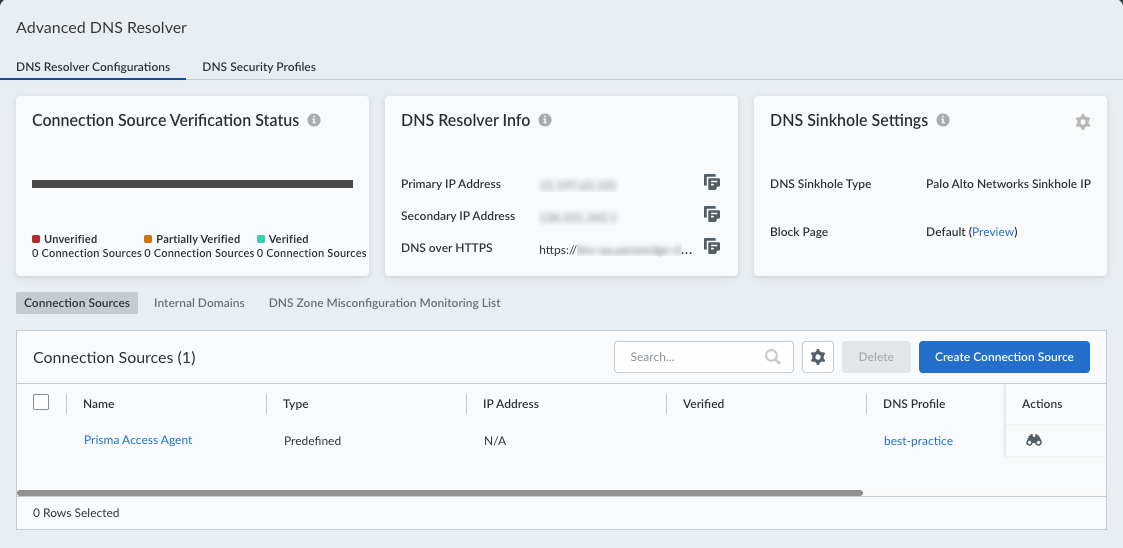
Task: Switch to DNS Security Profiles tab
Action: [259, 67]
